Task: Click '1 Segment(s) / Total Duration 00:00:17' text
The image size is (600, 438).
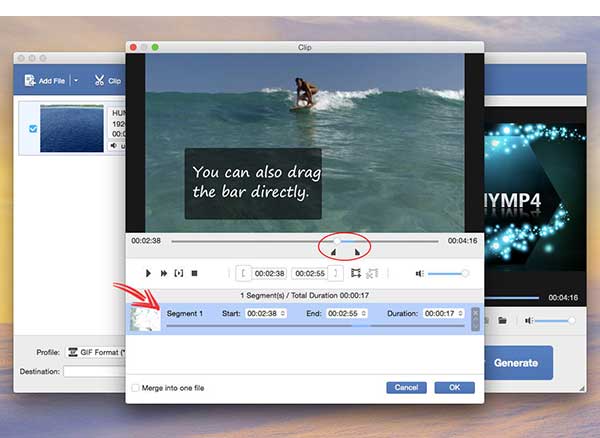Action: (305, 295)
